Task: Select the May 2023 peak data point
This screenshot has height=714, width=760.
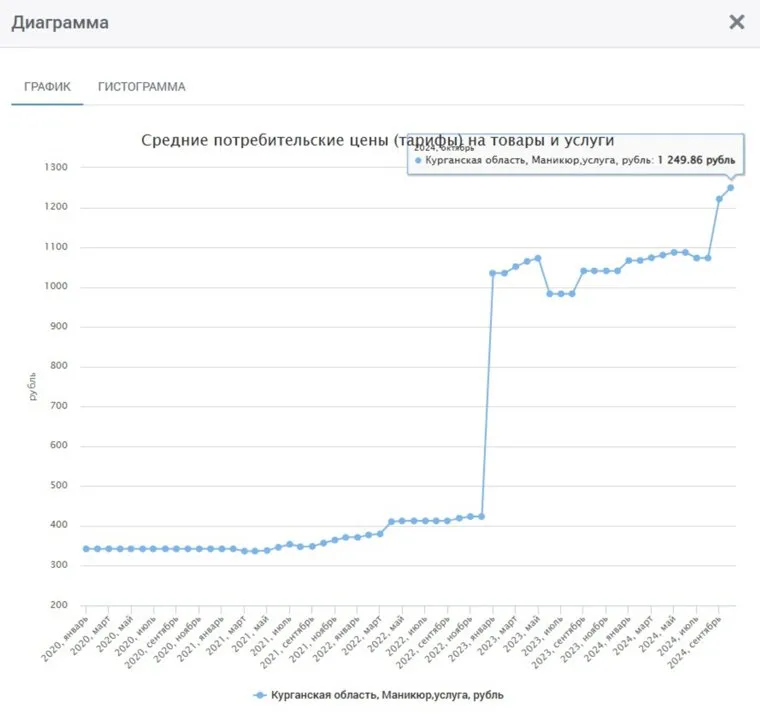Action: [538, 258]
